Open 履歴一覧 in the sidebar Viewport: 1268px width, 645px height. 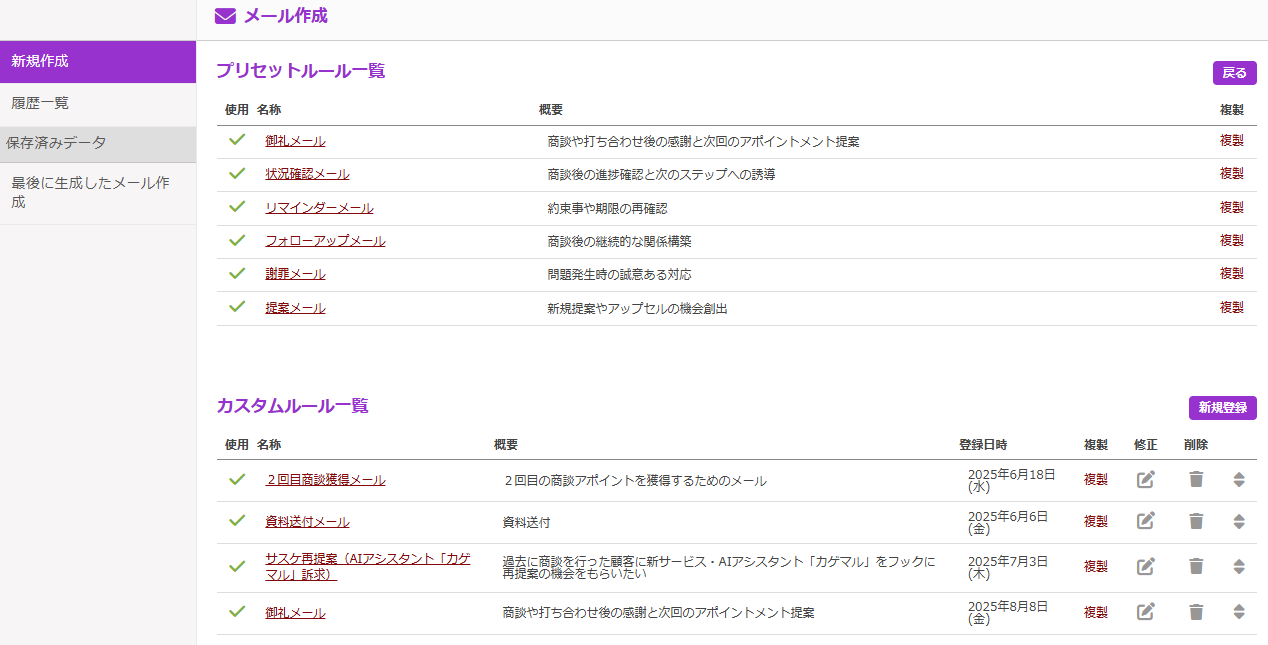click(40, 103)
